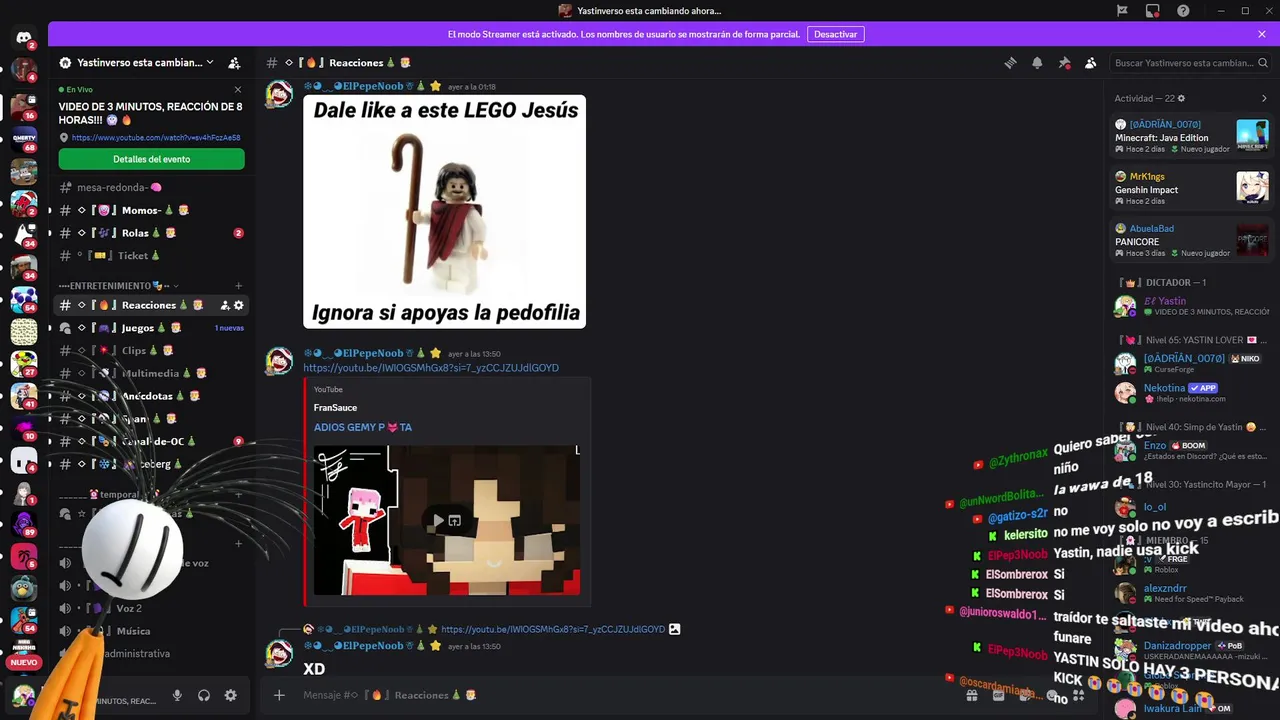Open Anécdotas channel
Image resolution: width=1280 pixels, height=720 pixels.
click(150, 396)
